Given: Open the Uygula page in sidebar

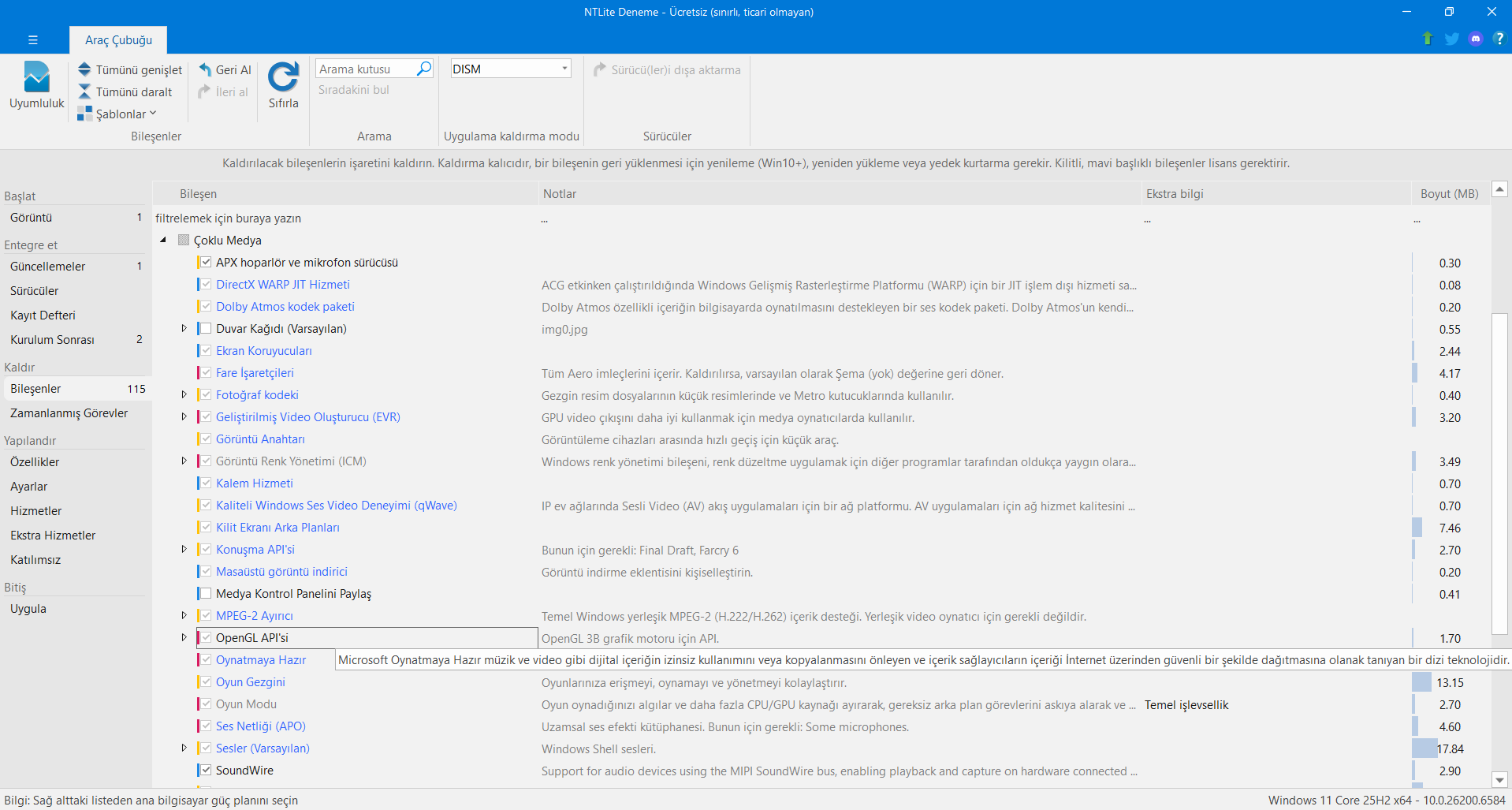Looking at the screenshot, I should (x=76, y=609).
